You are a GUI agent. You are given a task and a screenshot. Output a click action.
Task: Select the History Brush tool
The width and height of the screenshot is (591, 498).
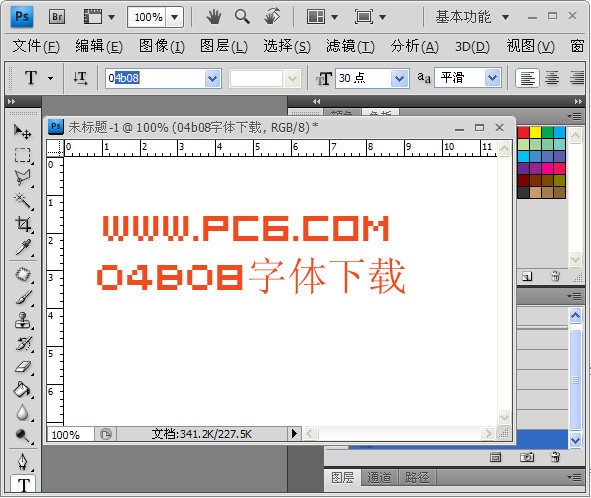(23, 344)
